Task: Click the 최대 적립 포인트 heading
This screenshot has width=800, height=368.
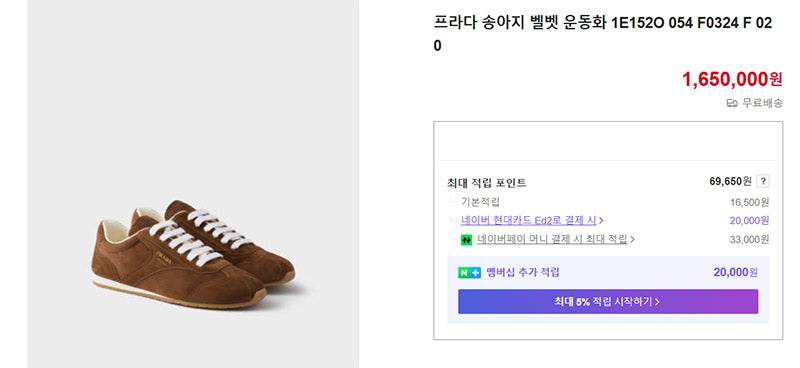Action: point(486,183)
